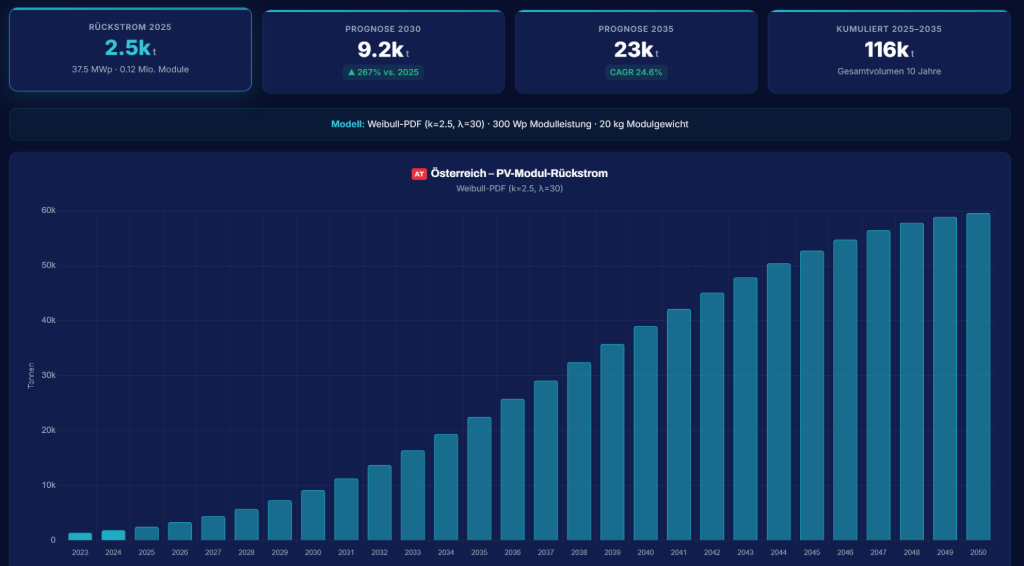The image size is (1024, 566).
Task: Click the Österreich PV-Modul-Rückstrom chart title
Action: 518,173
